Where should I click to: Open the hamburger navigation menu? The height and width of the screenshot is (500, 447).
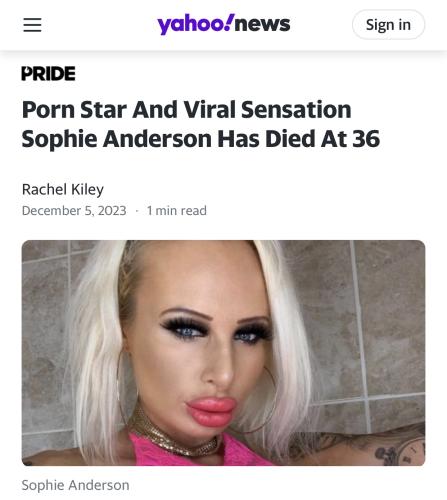click(32, 25)
